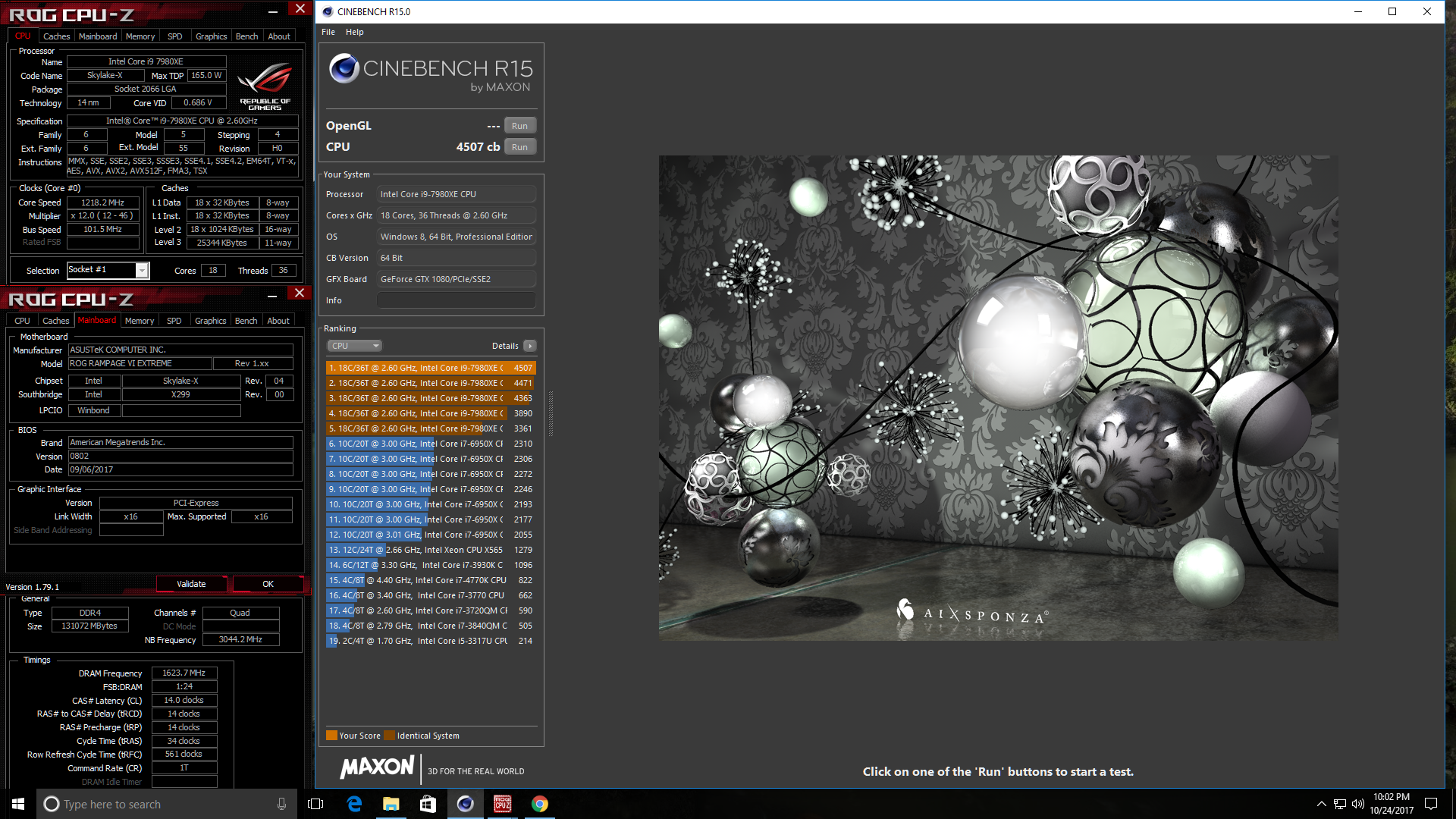The image size is (1456, 819).
Task: Open volume control tray icon
Action: [x=1357, y=804]
